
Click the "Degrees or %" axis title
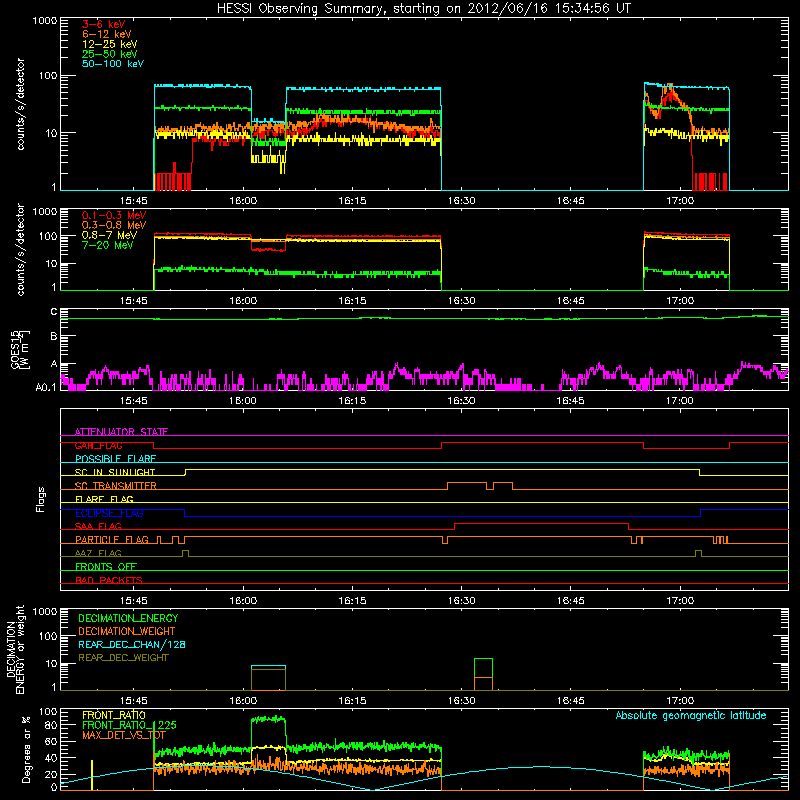(26, 750)
